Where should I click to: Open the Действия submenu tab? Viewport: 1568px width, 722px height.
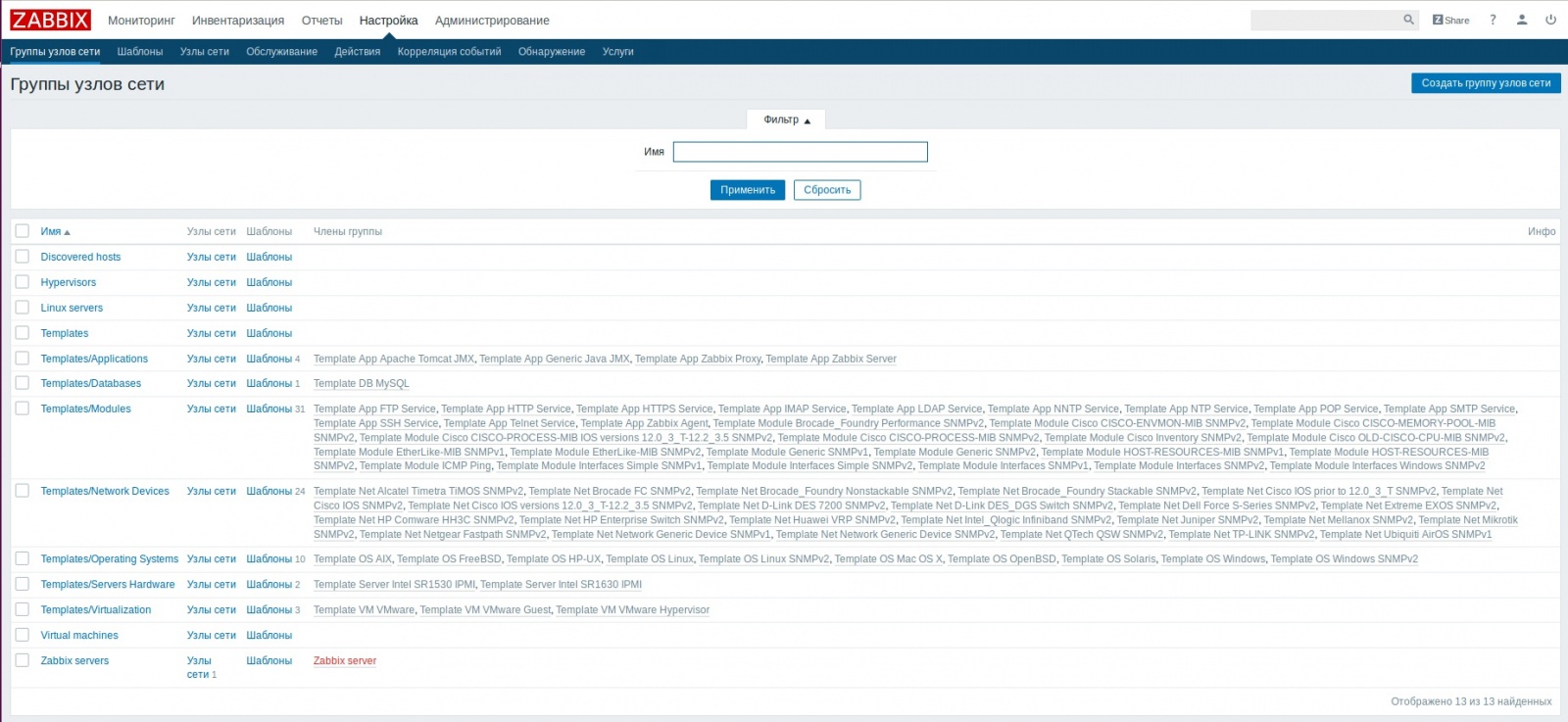[x=358, y=52]
